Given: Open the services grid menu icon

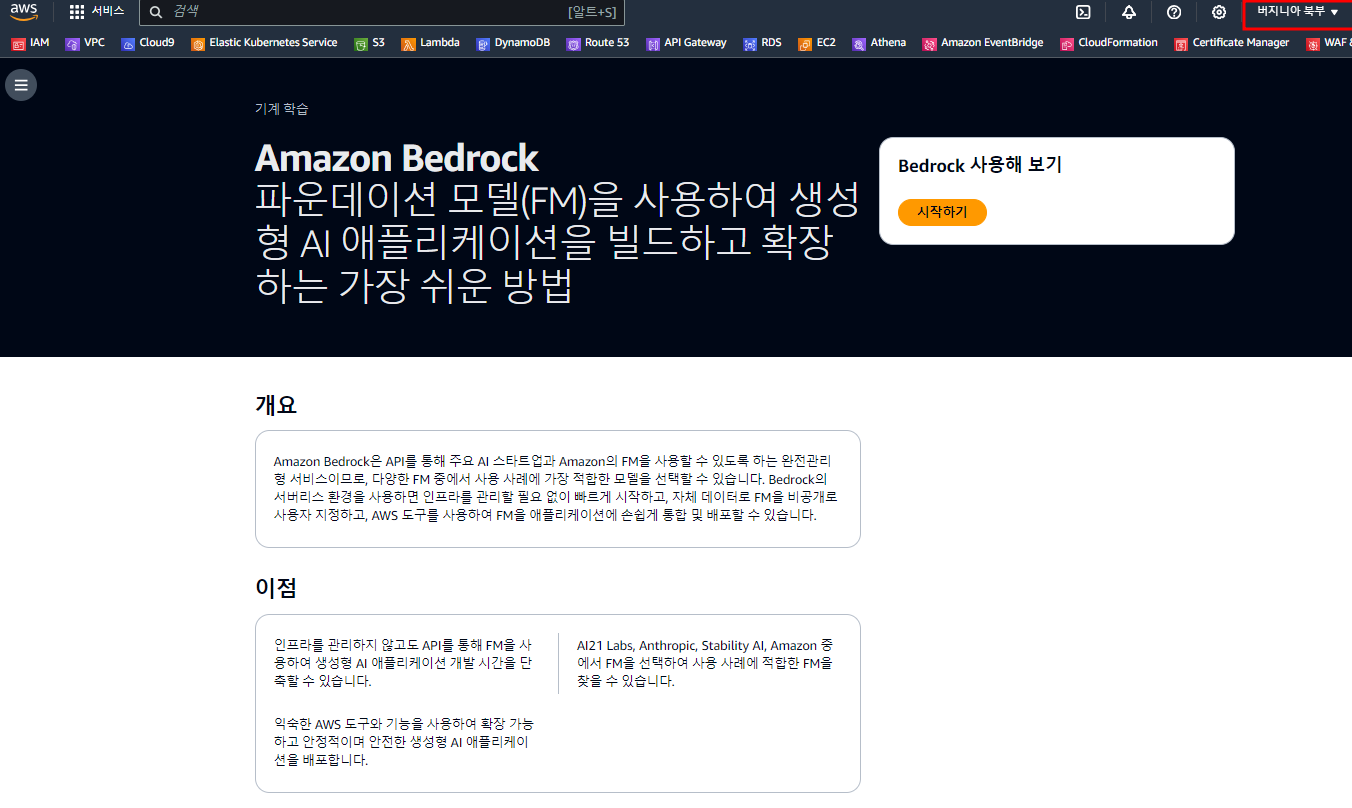Looking at the screenshot, I should click(x=77, y=12).
